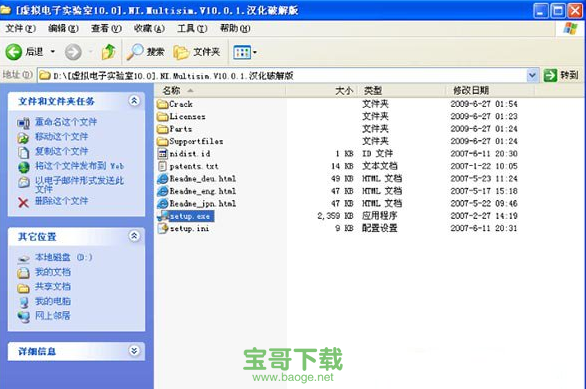Click the 配置设置 type cell
This screenshot has width=586, height=389.
(379, 228)
